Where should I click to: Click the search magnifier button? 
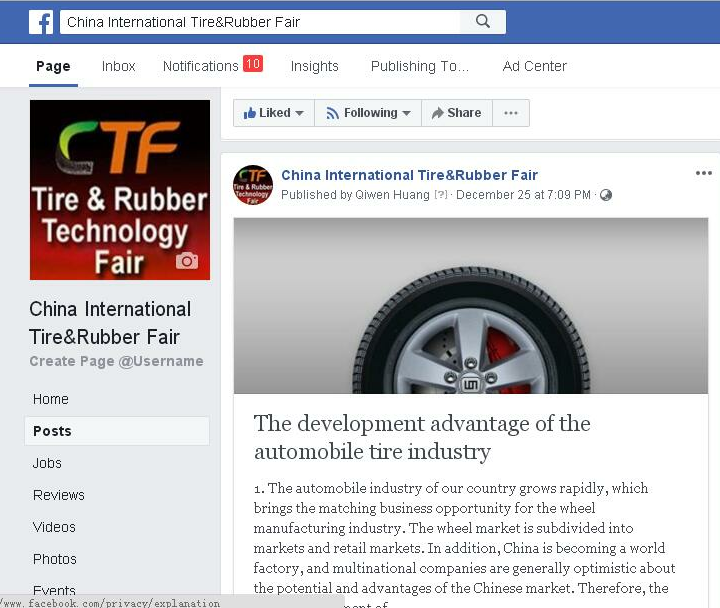click(483, 22)
